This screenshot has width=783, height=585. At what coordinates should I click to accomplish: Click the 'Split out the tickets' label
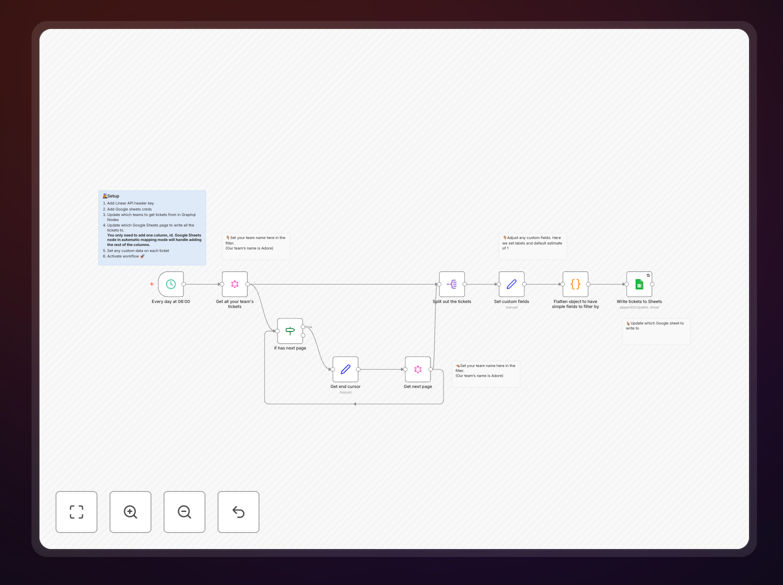(452, 302)
